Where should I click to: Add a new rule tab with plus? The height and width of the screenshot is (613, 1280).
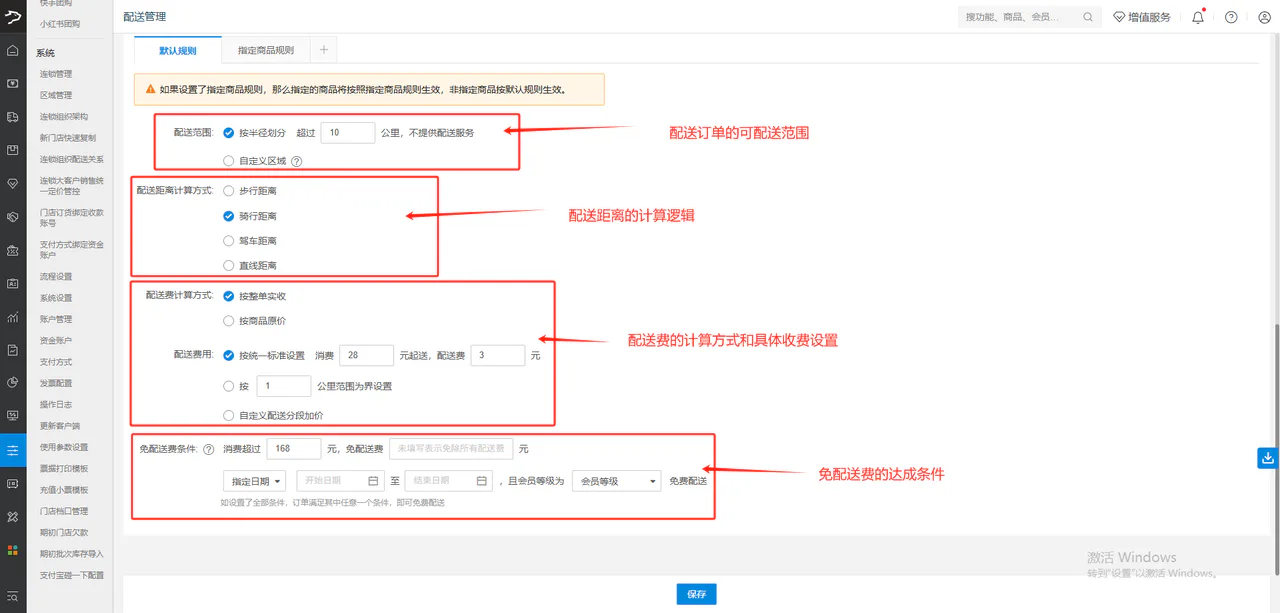pyautogui.click(x=323, y=49)
